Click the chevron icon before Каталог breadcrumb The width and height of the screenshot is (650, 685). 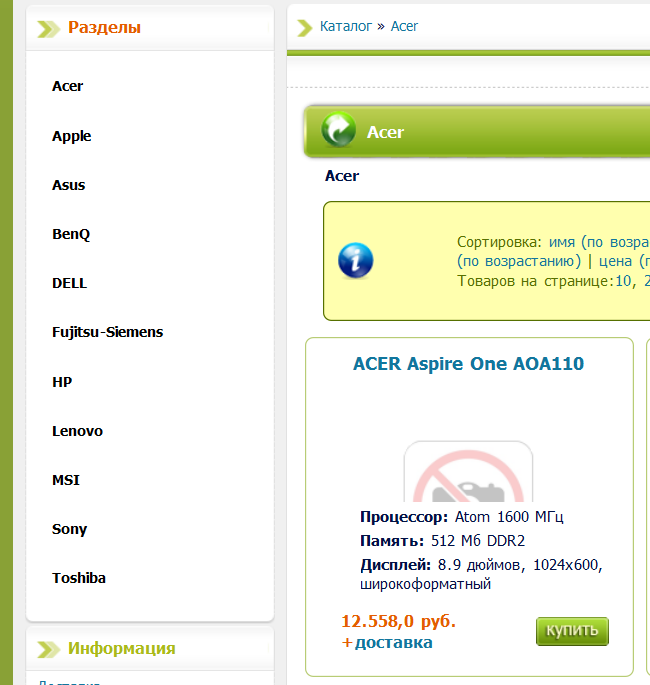(305, 28)
